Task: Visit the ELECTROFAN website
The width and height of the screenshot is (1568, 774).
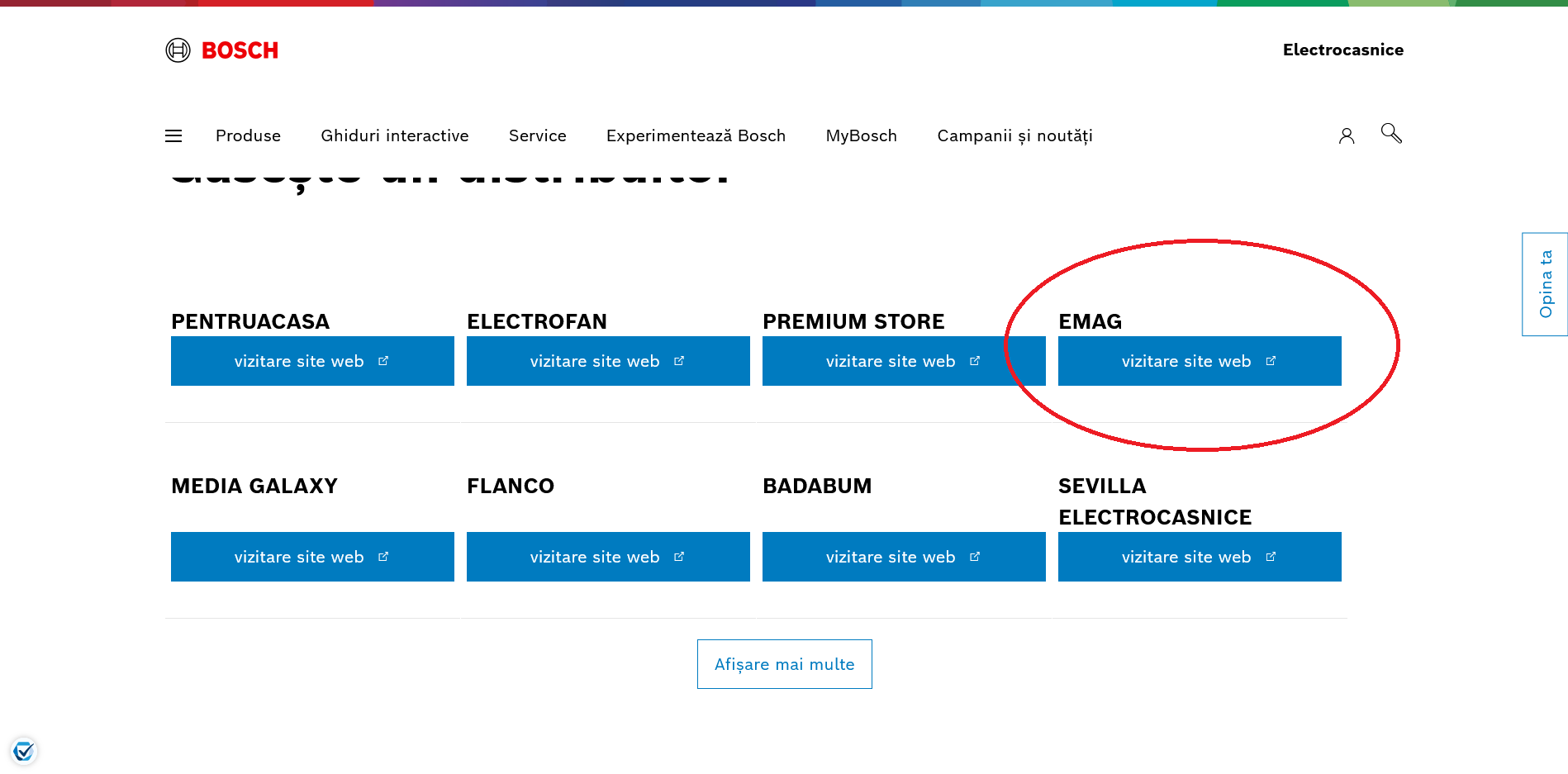Action: coord(607,361)
